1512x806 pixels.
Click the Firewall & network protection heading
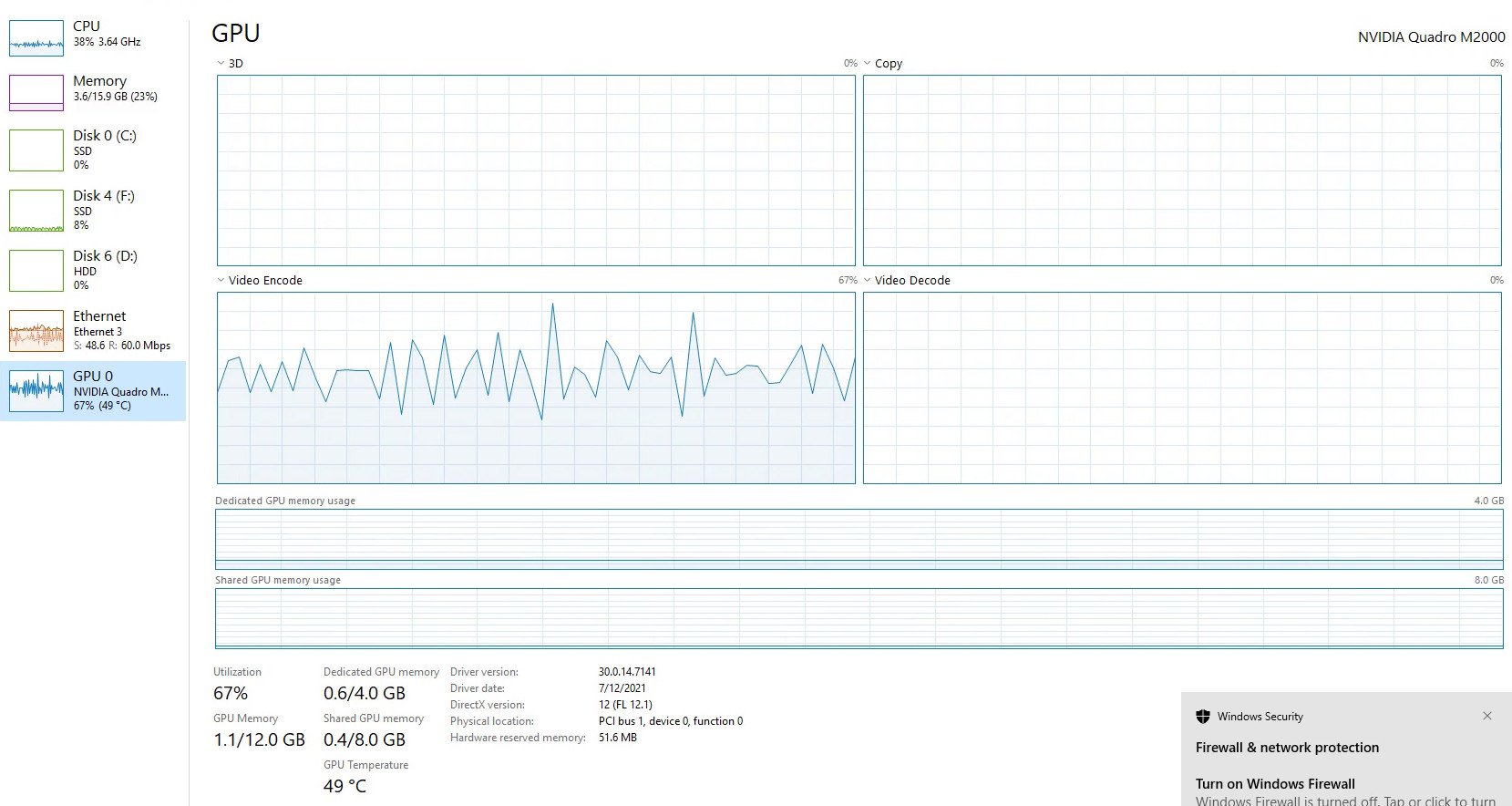[1287, 748]
